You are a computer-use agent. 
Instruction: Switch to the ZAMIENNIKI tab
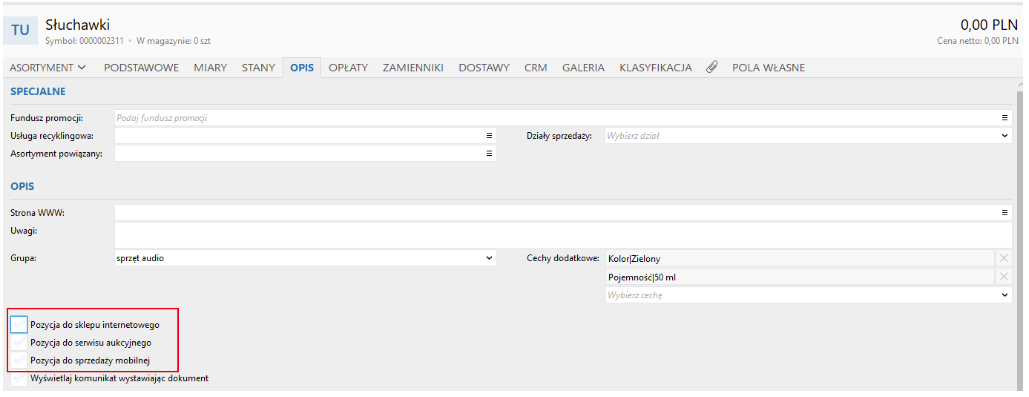pyautogui.click(x=413, y=67)
